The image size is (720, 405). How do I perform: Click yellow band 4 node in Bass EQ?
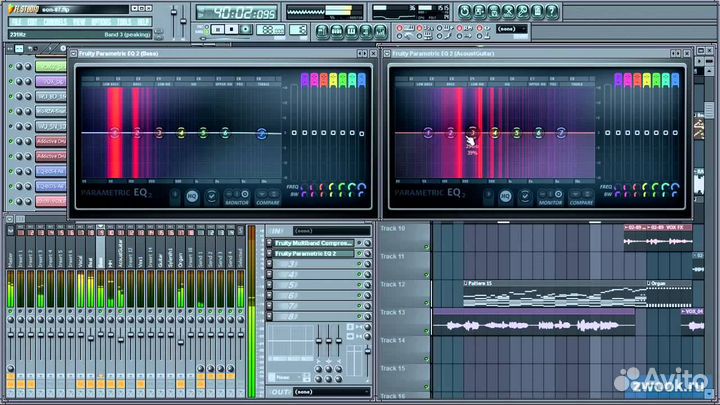[182, 133]
